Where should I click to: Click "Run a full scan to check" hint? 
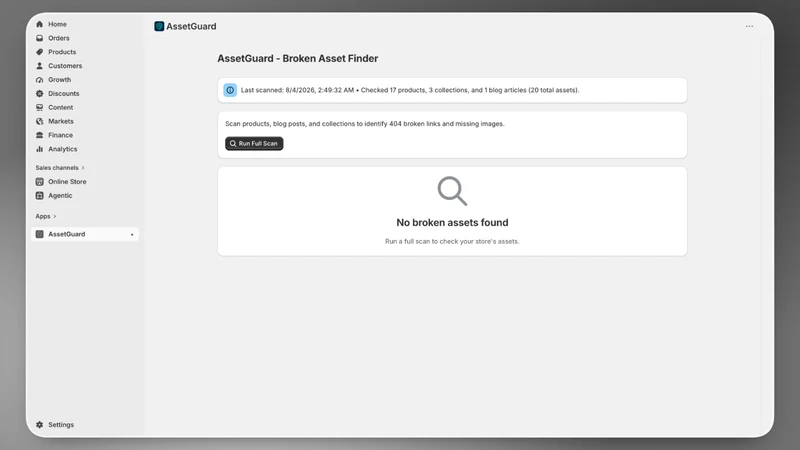pyautogui.click(x=452, y=241)
